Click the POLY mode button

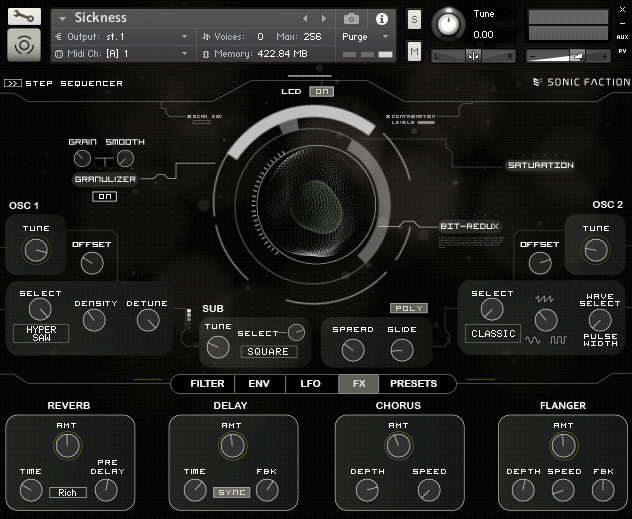coord(408,308)
